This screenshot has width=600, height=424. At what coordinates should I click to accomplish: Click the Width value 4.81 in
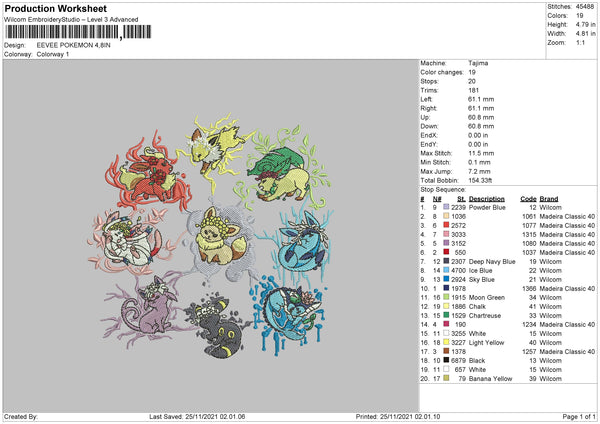585,34
